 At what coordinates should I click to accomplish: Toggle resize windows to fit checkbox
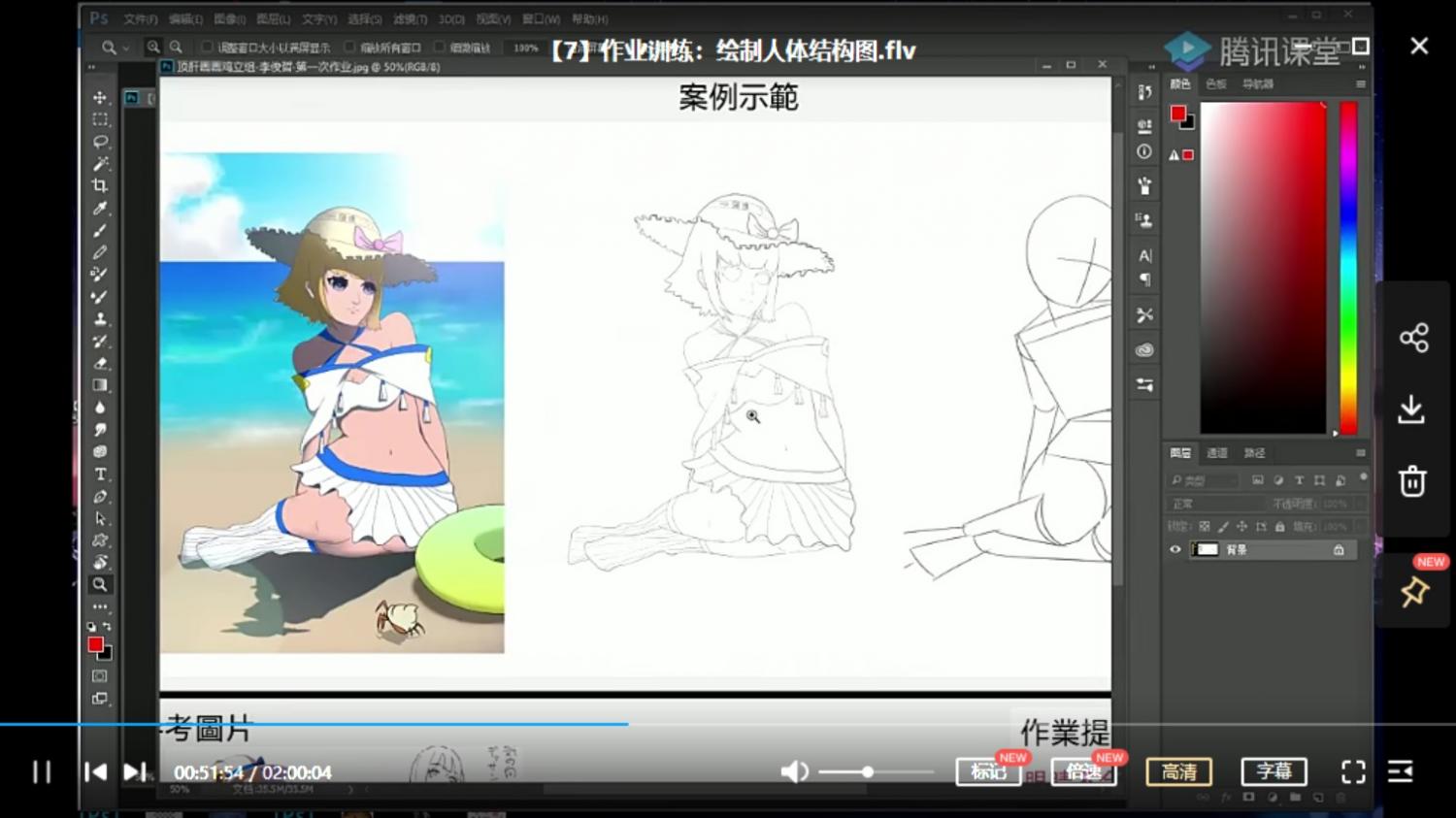(207, 47)
